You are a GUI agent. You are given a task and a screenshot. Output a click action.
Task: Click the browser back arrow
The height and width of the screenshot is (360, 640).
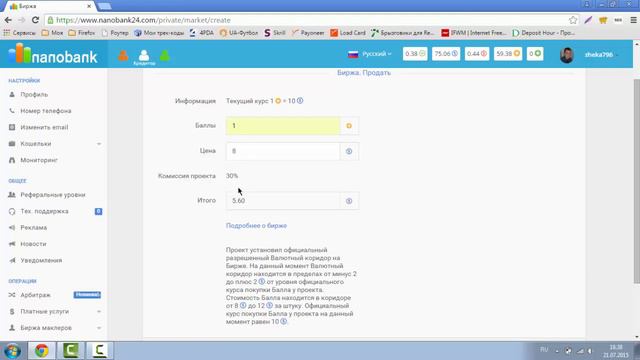[x=8, y=20]
